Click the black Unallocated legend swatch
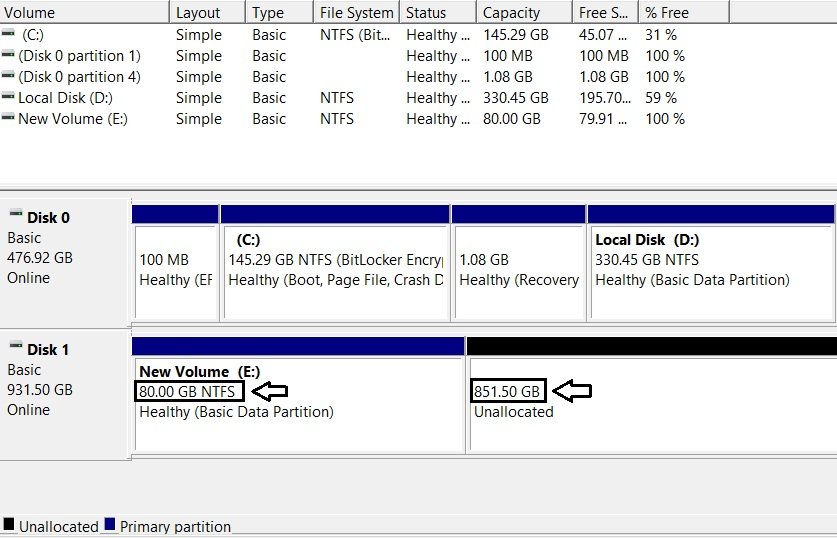 (9, 524)
